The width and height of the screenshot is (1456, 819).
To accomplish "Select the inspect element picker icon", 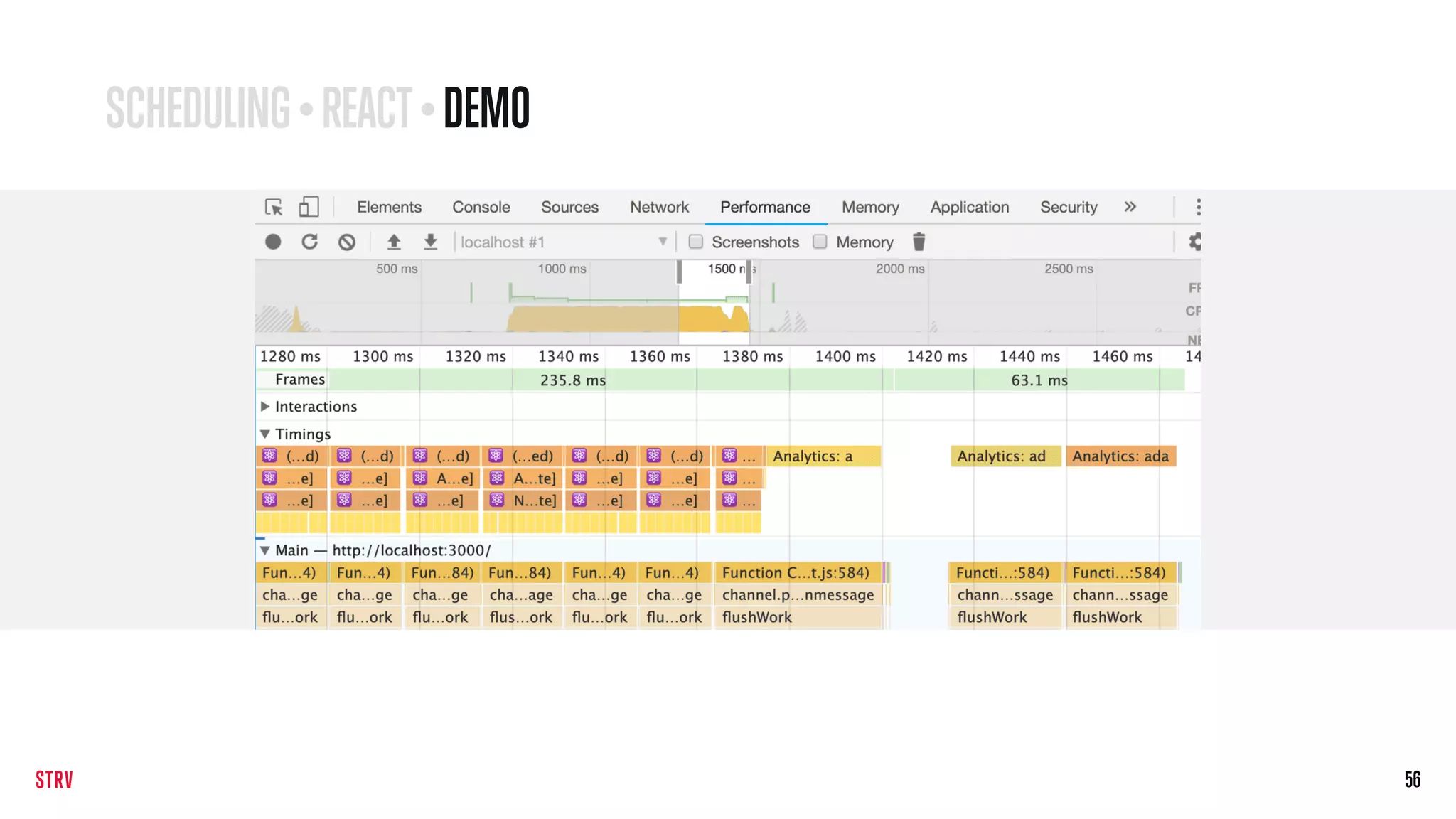I will coord(274,207).
